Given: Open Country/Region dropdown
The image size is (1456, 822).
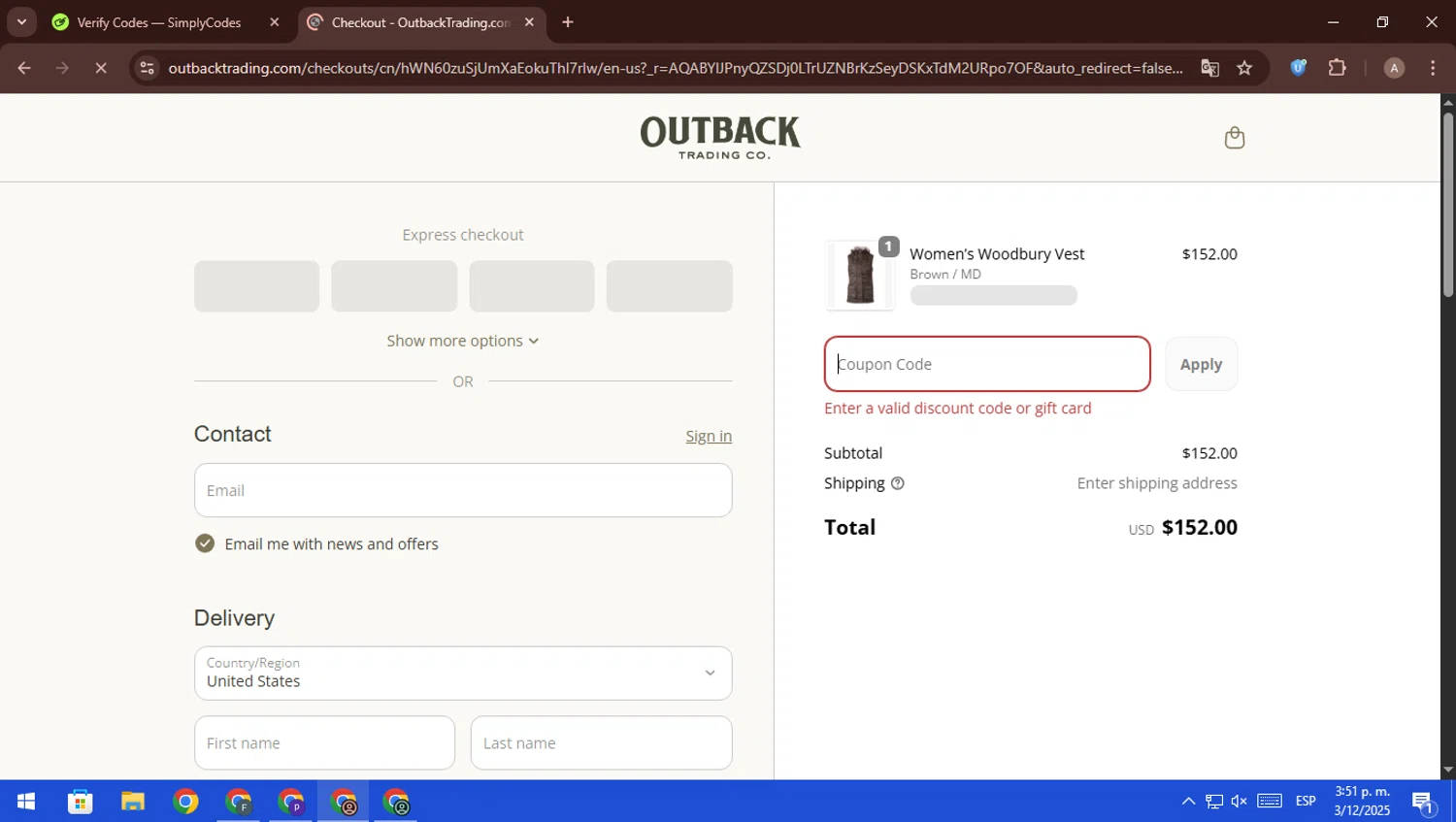Looking at the screenshot, I should 463,674.
